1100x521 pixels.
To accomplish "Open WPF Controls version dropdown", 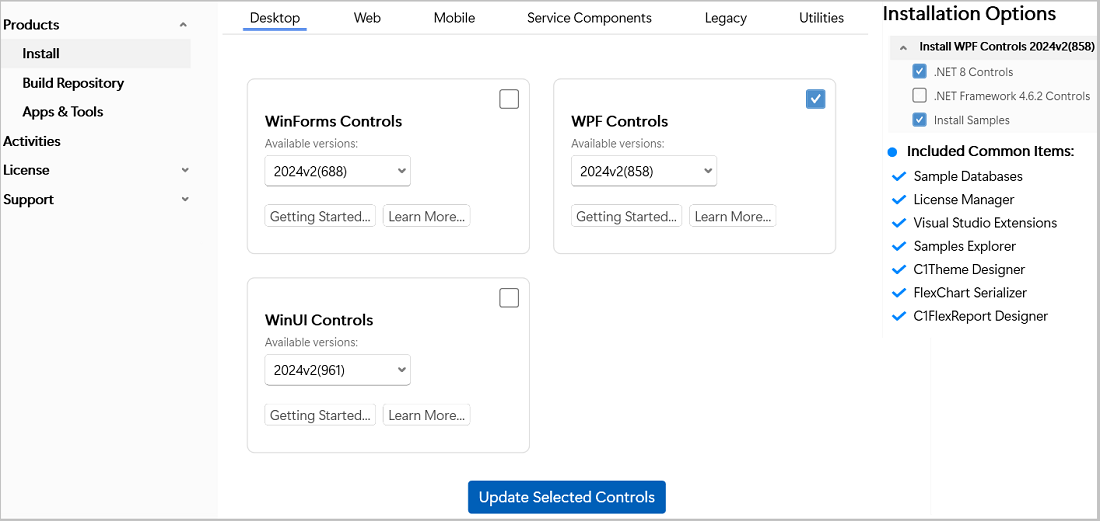I will [644, 171].
